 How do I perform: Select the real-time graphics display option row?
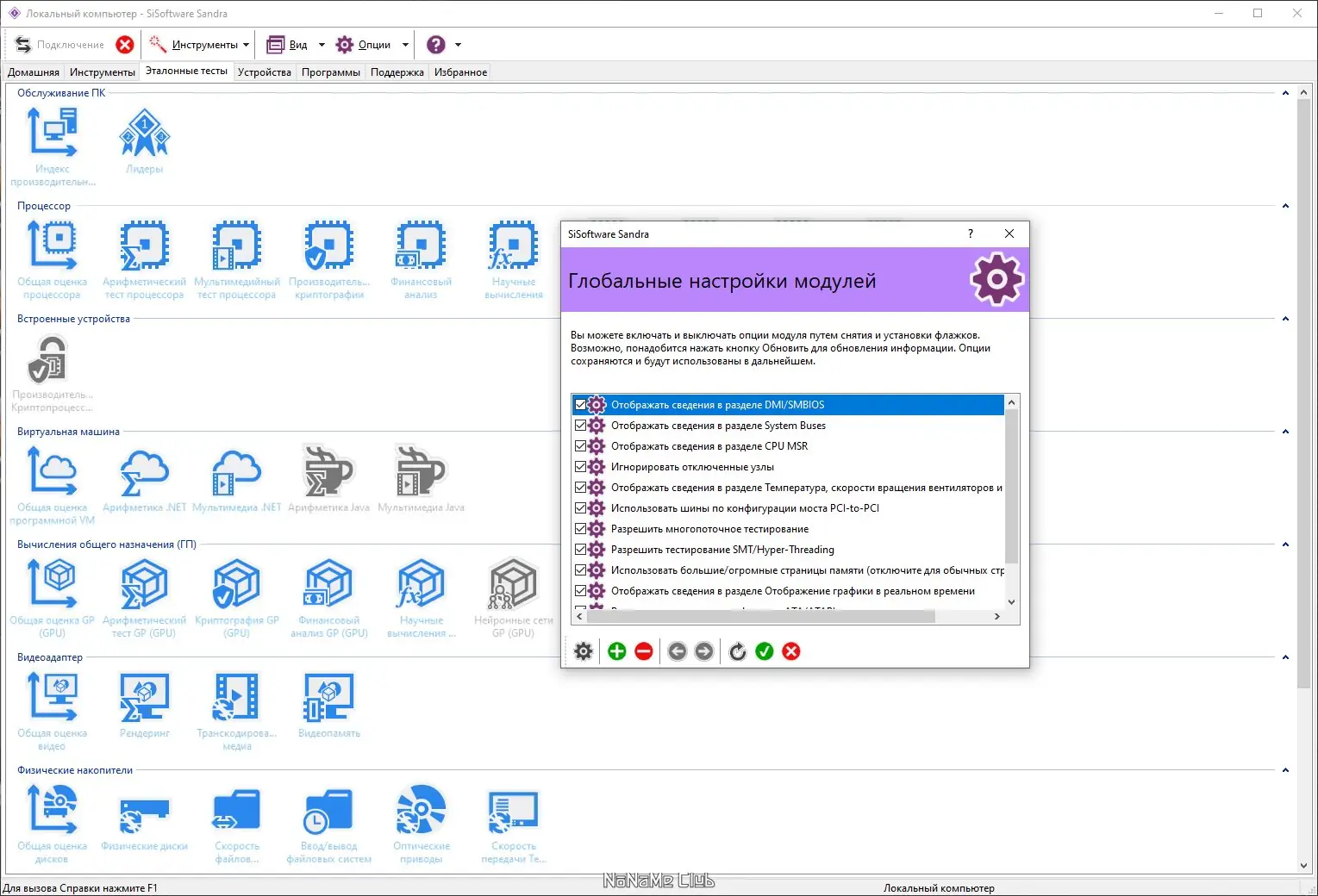(x=788, y=591)
